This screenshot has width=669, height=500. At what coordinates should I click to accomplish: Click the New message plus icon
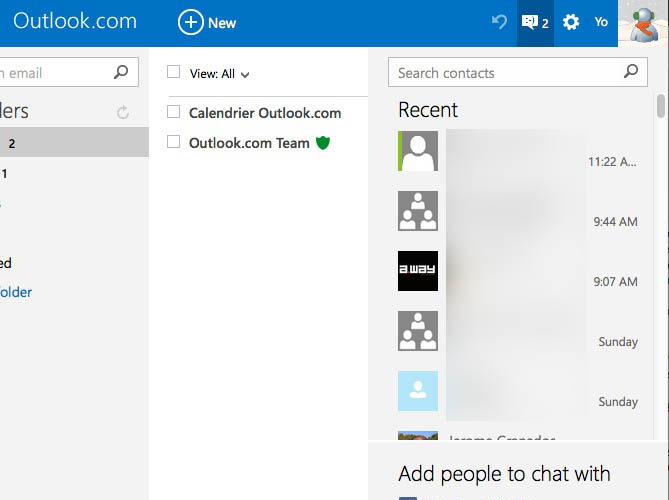pyautogui.click(x=190, y=22)
